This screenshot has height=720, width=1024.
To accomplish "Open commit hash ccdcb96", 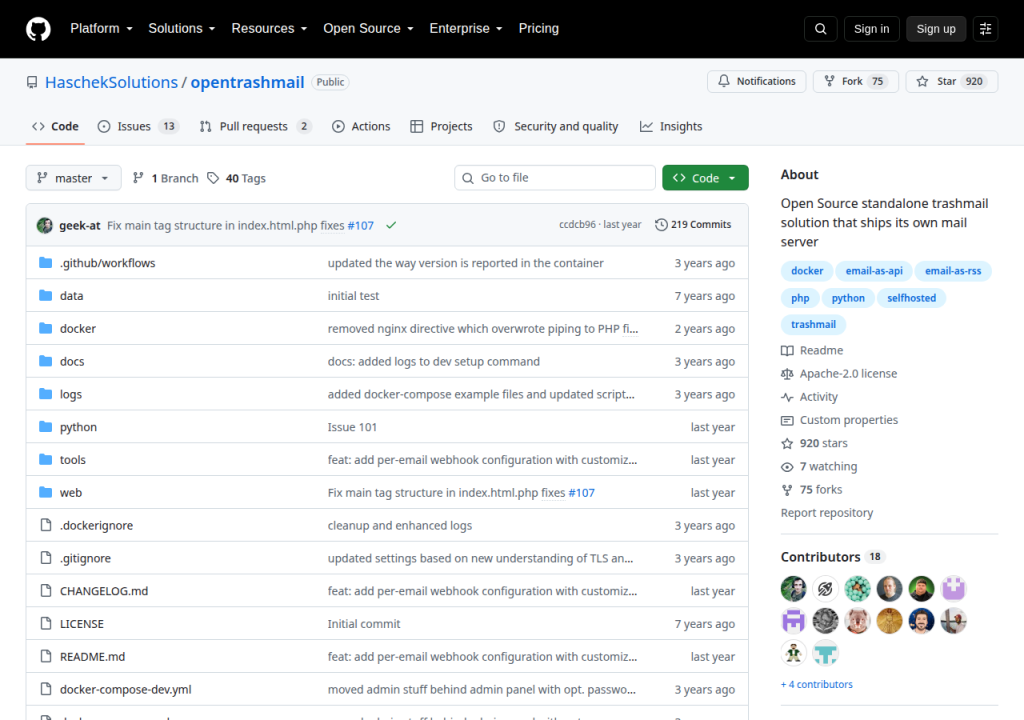I will coord(577,224).
